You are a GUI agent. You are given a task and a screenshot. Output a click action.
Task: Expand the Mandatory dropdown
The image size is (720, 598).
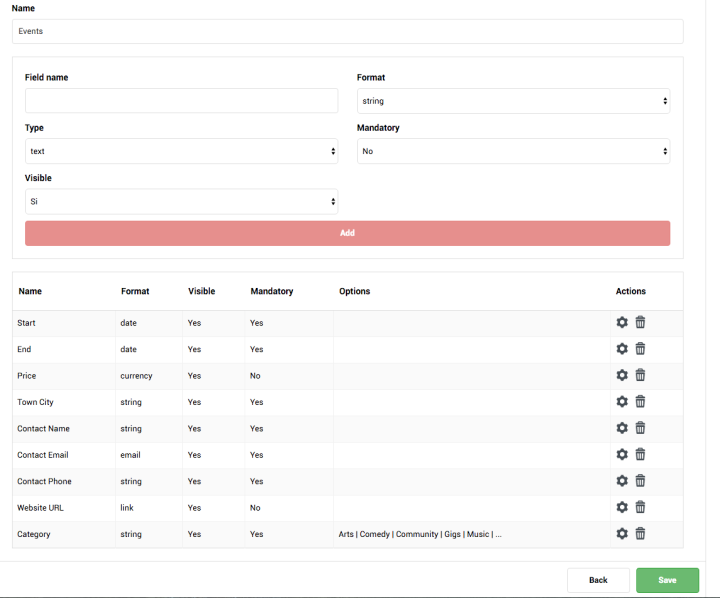[513, 151]
